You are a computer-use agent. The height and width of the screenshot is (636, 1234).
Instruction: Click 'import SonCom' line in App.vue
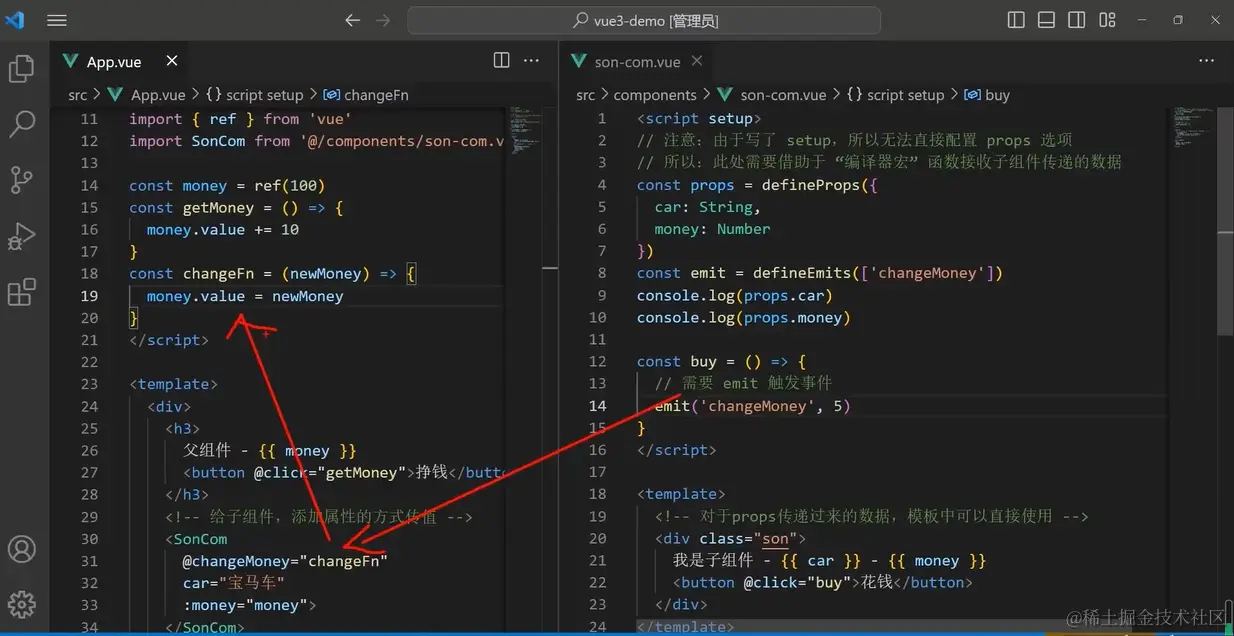(317, 141)
